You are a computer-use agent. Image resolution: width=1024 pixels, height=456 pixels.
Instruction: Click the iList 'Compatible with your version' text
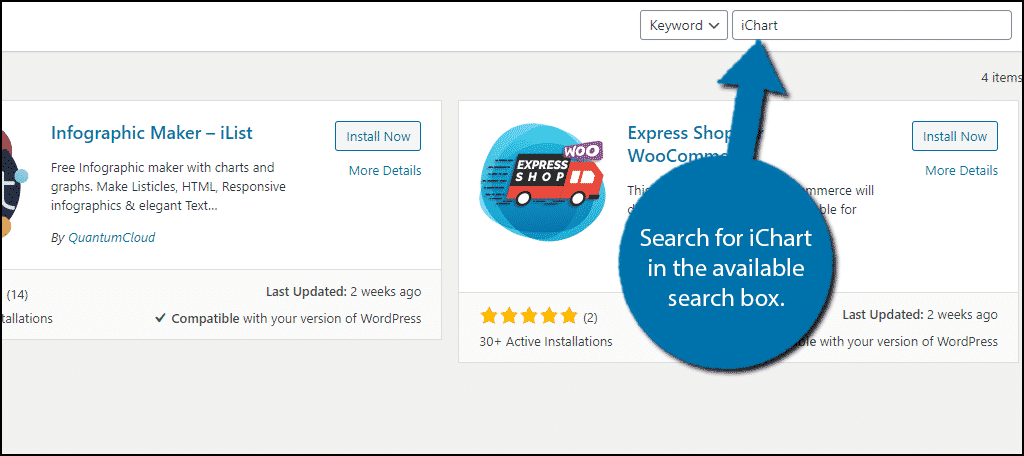click(296, 319)
